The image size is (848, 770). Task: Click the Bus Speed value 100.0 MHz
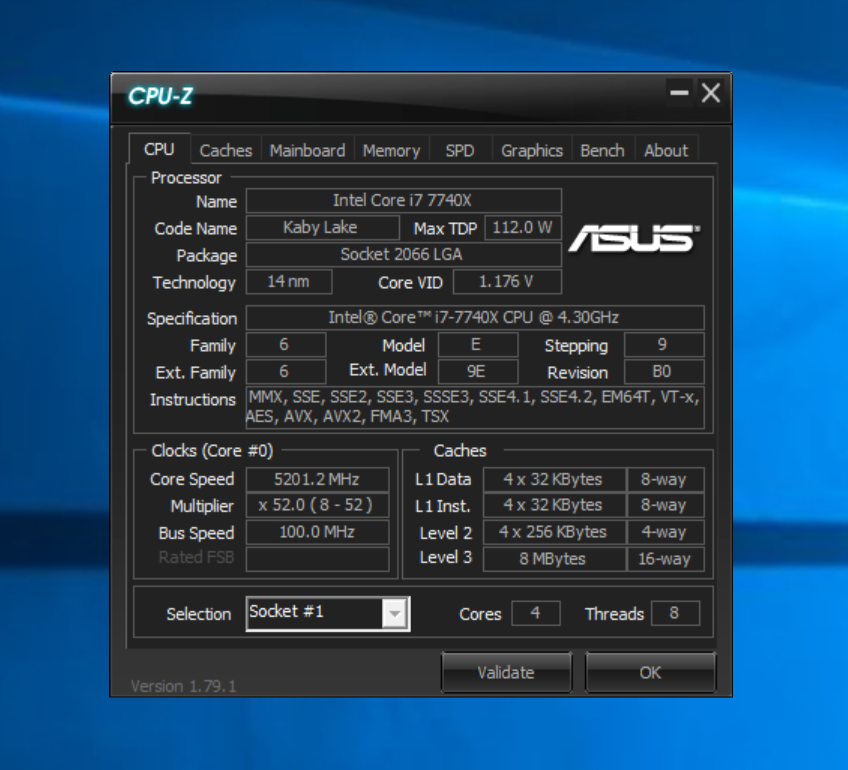click(317, 532)
